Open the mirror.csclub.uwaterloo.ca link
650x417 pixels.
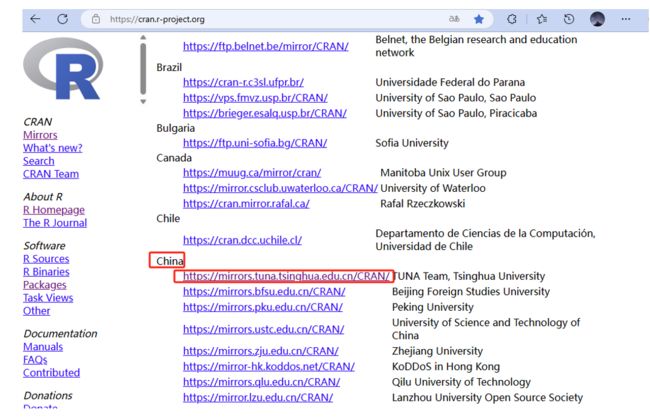[280, 189]
